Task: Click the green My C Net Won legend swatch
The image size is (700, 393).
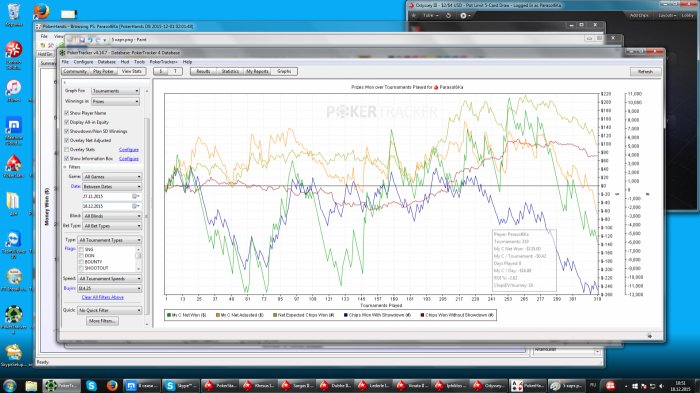Action: point(169,315)
